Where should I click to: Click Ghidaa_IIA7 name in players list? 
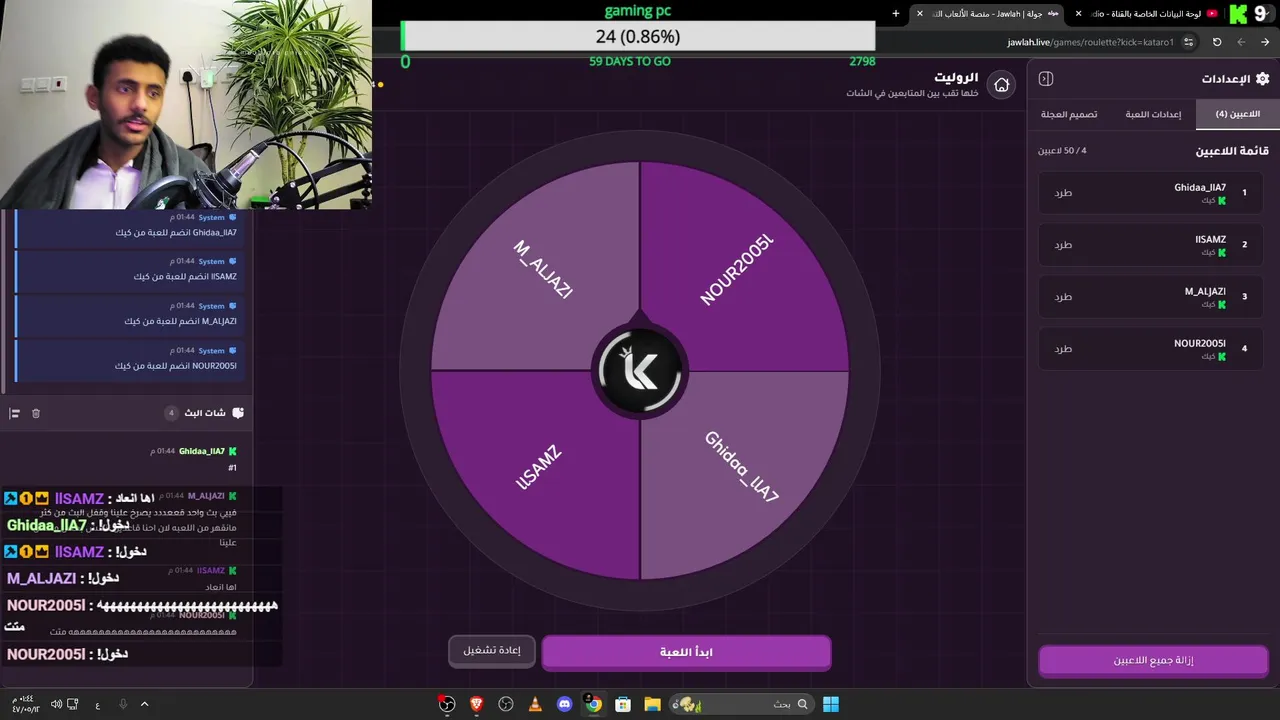pos(1200,187)
